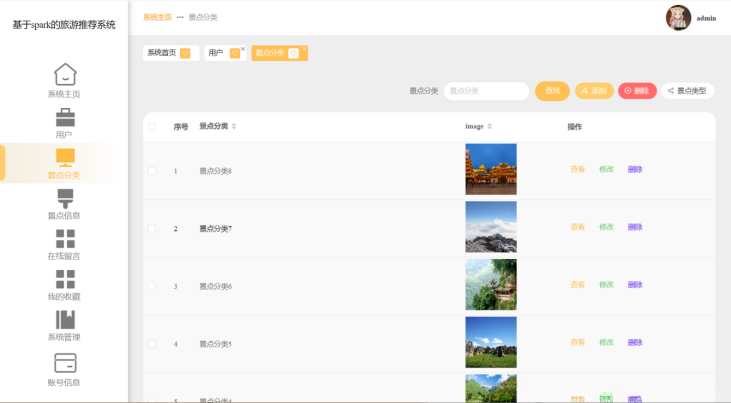The image size is (731, 403).
Task: Edit (修改) the 景点分类6 row
Action: pyautogui.click(x=606, y=285)
